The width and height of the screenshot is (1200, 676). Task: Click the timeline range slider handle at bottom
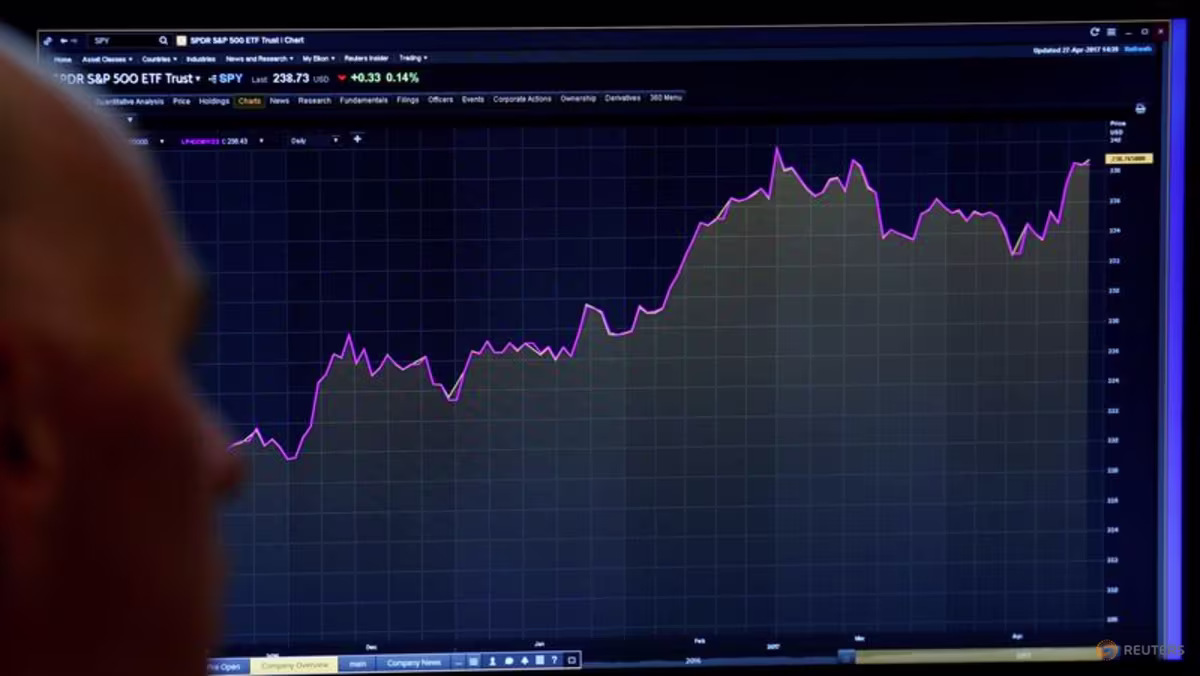click(846, 657)
